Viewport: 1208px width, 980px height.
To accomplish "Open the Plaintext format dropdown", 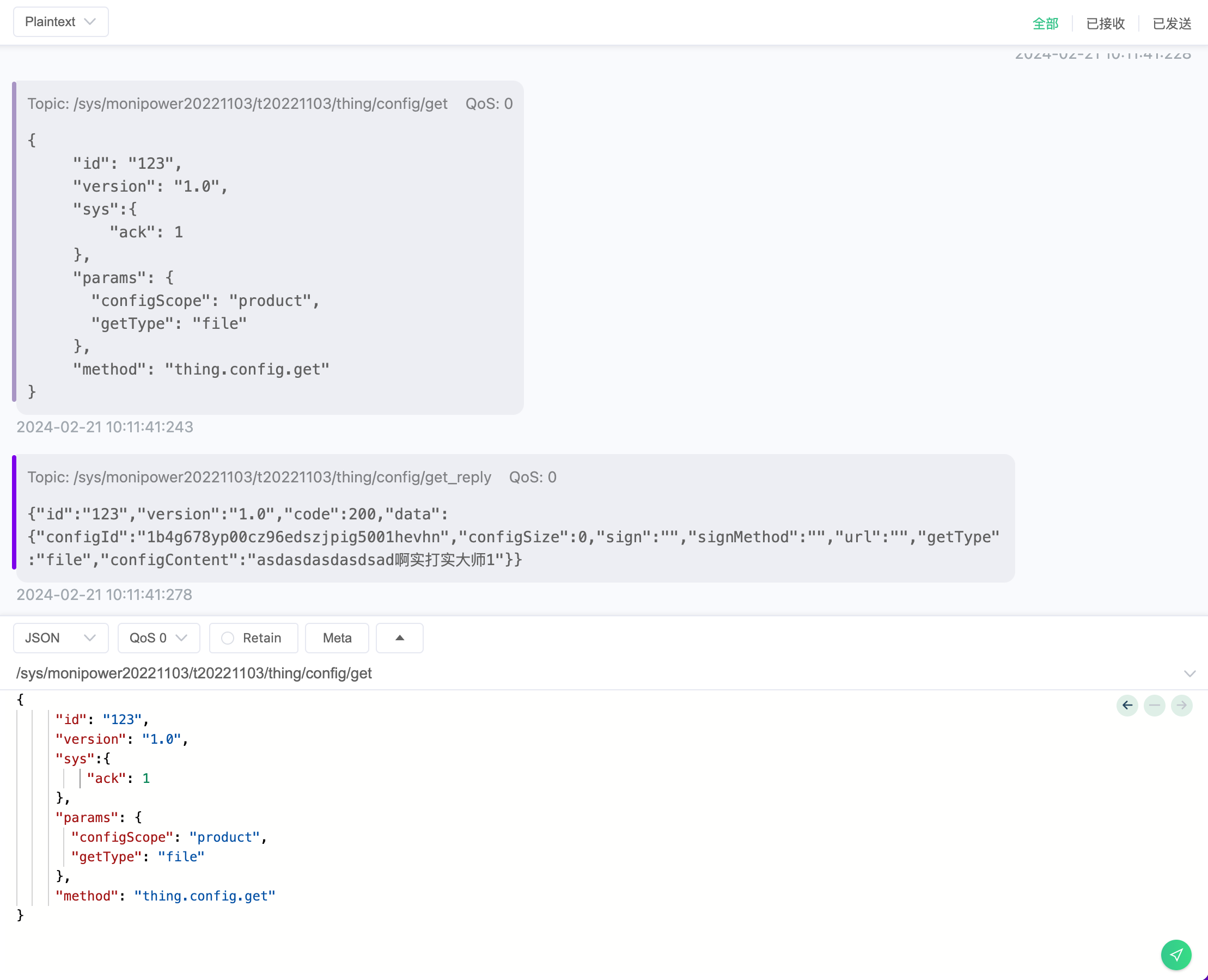I will pos(60,22).
